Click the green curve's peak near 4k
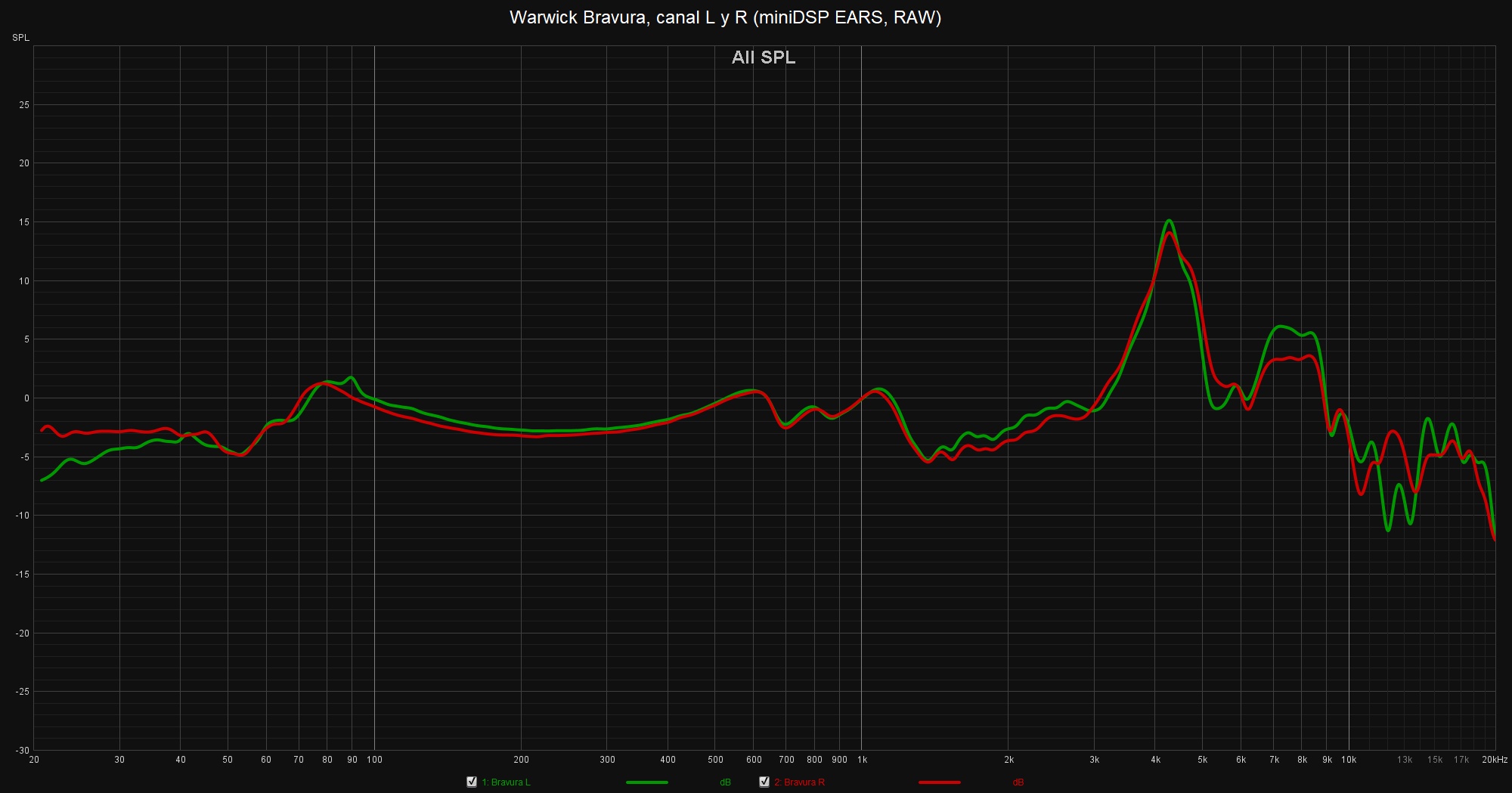Viewport: 1512px width, 793px height. (1169, 221)
